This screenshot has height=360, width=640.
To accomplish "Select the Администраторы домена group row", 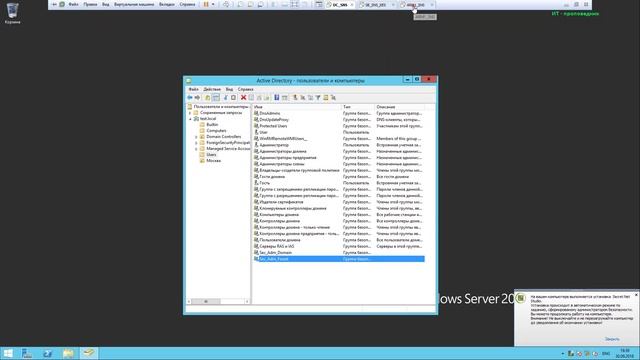I will coord(339,151).
